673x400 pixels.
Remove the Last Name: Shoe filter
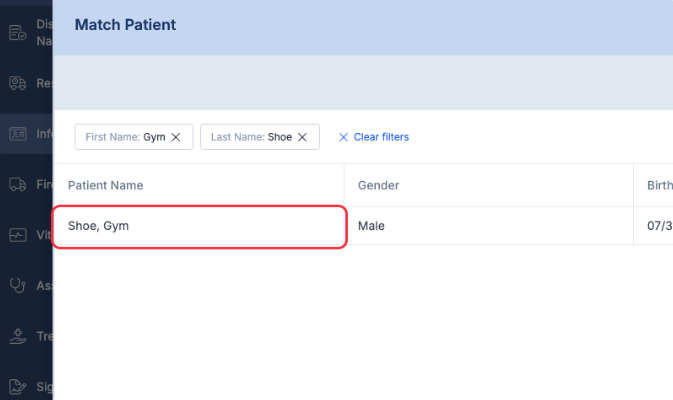(303, 137)
